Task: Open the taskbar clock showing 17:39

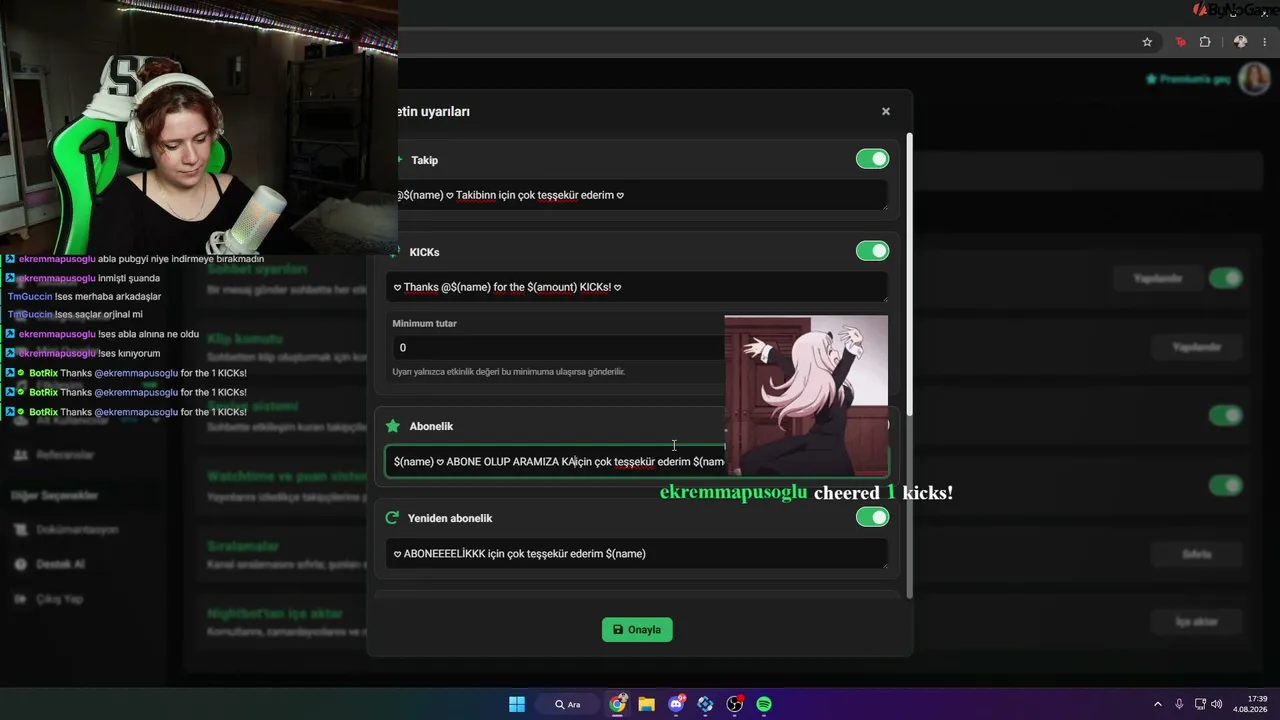Action: point(1250,704)
